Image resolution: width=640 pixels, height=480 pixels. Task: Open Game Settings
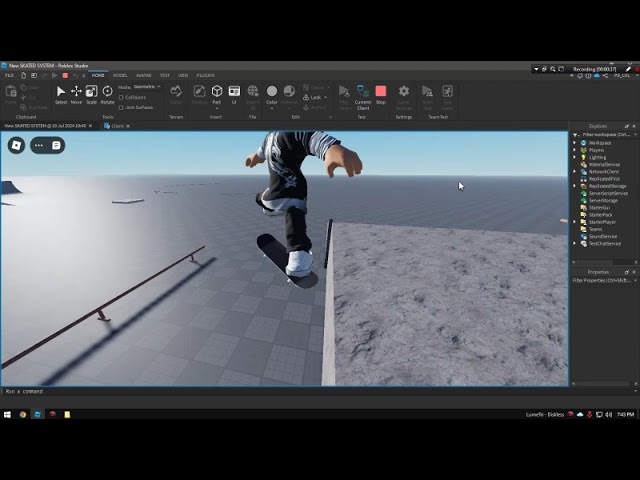404,97
